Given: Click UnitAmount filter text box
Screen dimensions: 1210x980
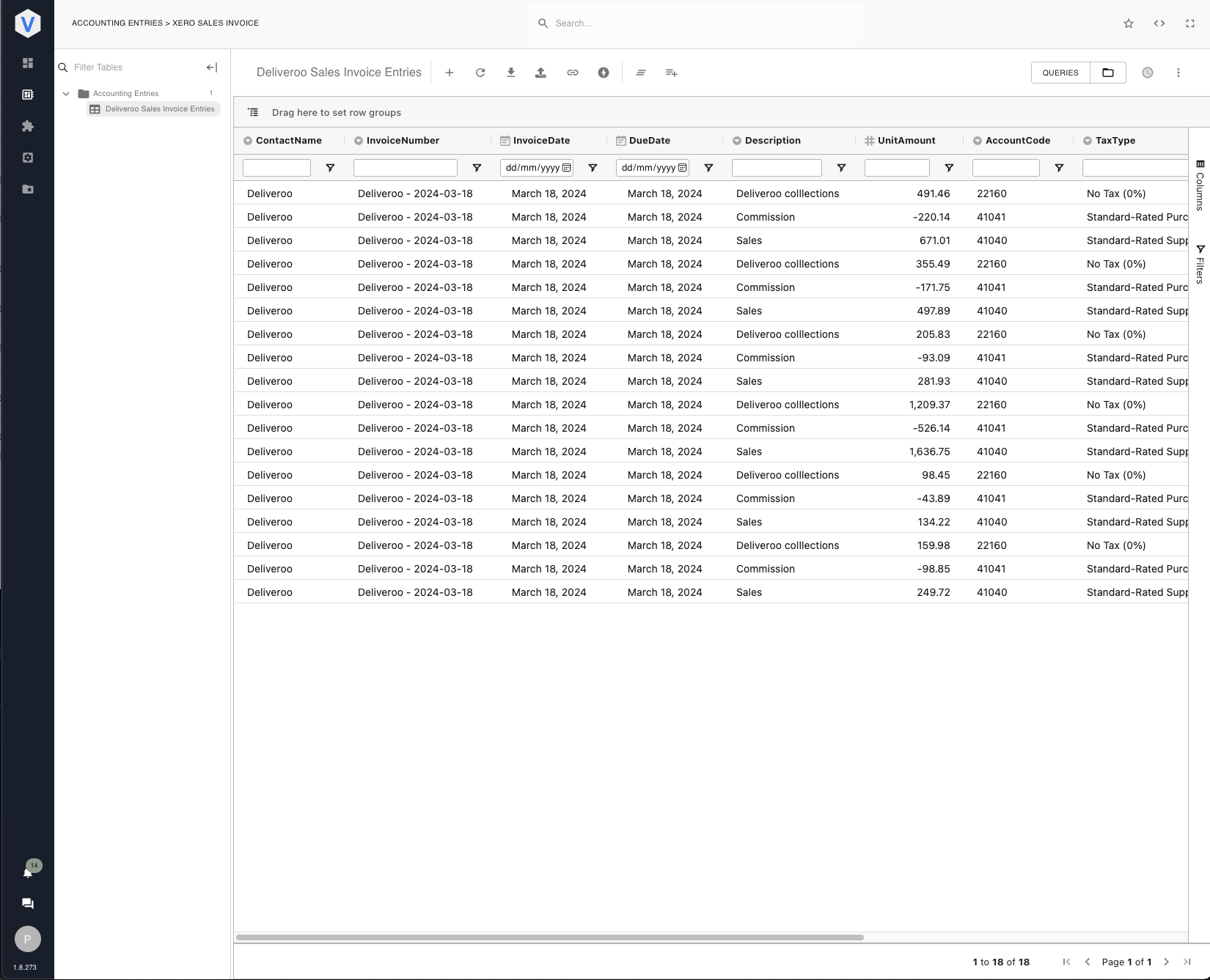Looking at the screenshot, I should tap(897, 168).
